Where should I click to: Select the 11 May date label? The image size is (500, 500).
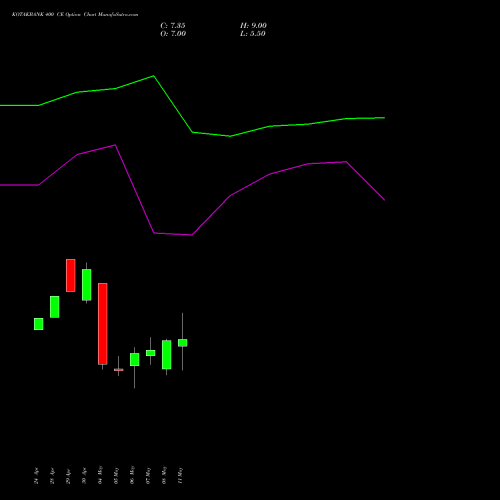point(180,475)
